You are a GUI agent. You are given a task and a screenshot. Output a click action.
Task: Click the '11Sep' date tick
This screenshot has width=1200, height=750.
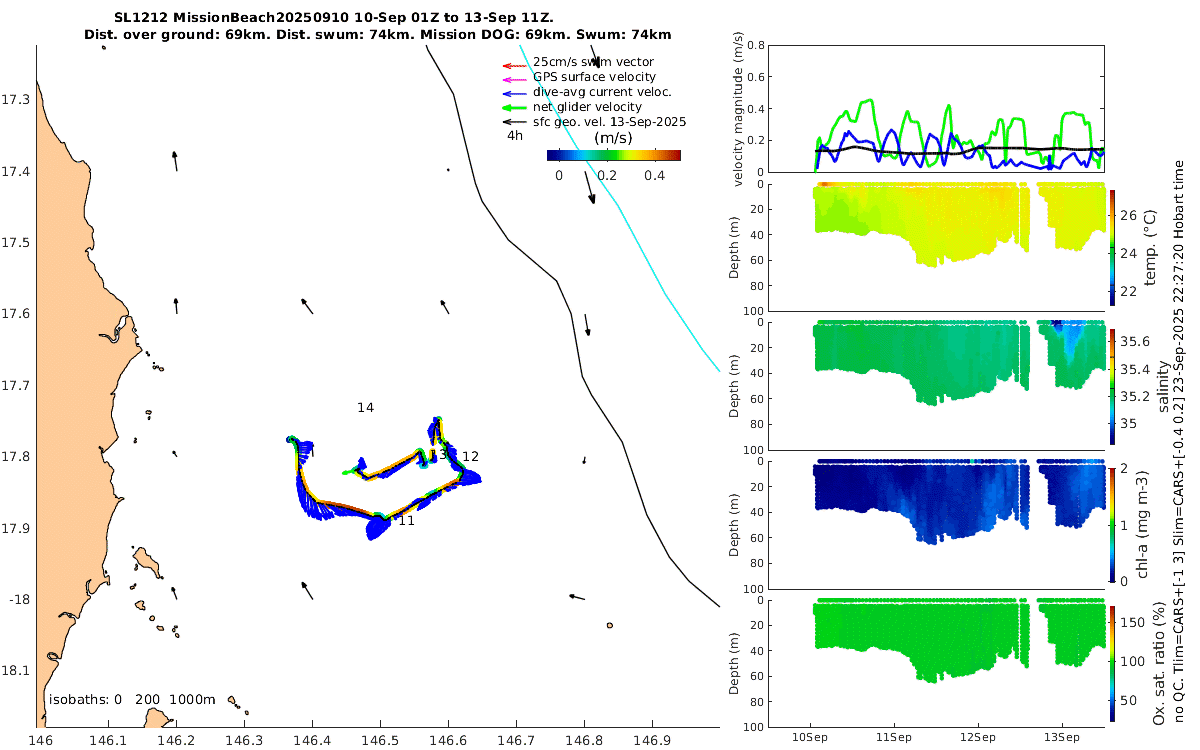894,737
